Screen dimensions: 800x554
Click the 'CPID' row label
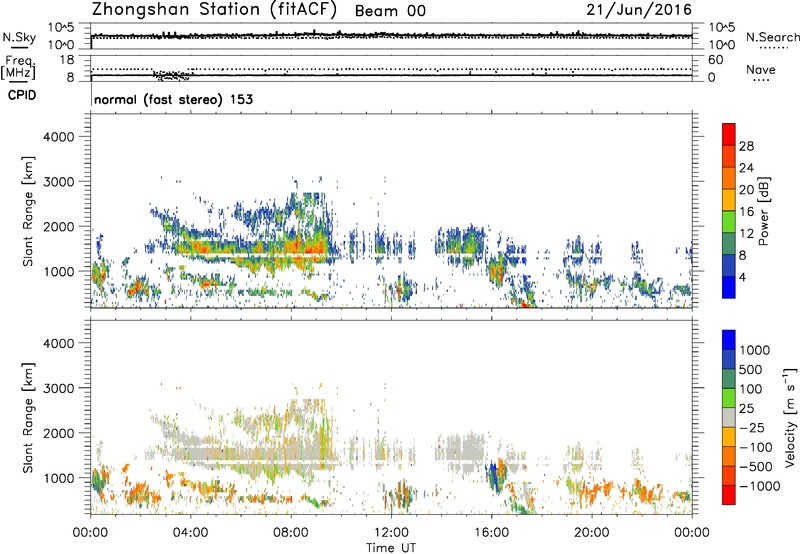[x=22, y=95]
